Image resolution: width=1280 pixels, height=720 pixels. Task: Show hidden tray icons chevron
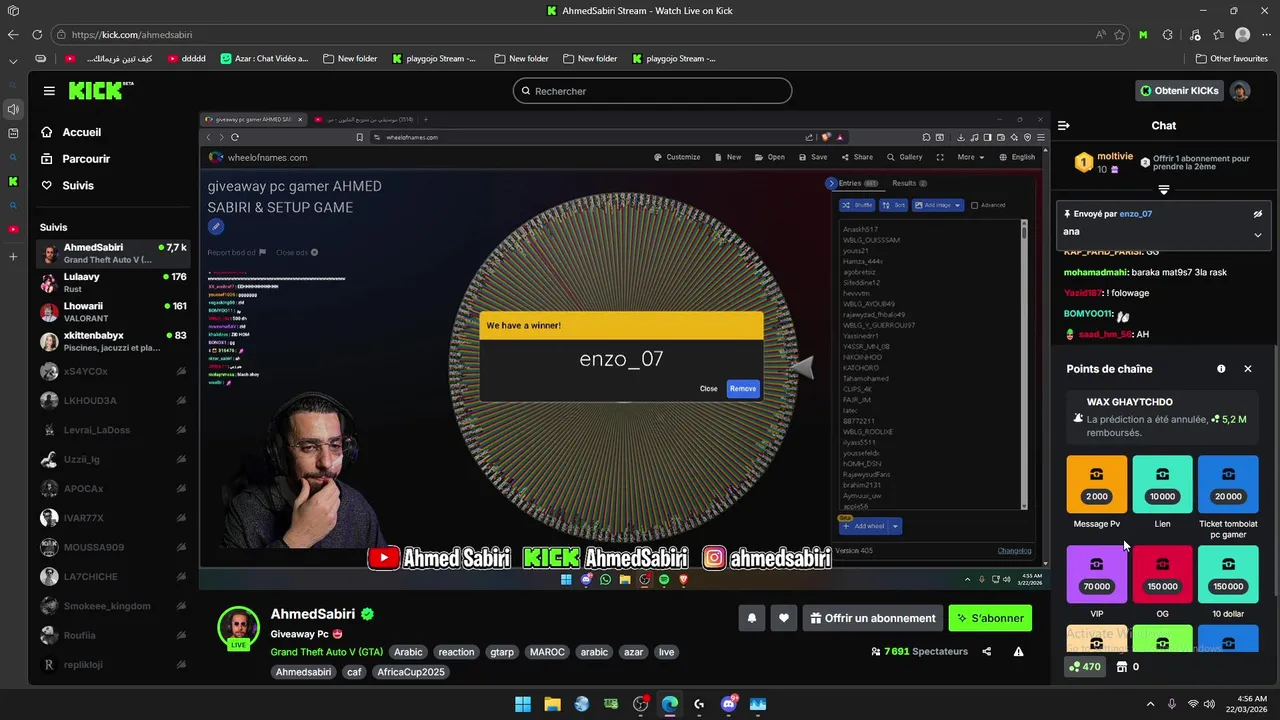(1150, 704)
